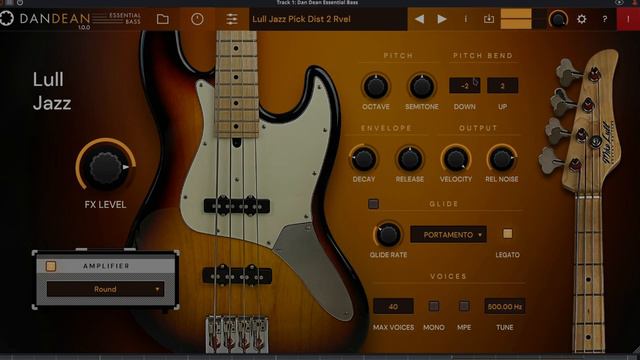640x360 pixels.
Task: Click the Max Voices field showing 40
Action: point(393,307)
